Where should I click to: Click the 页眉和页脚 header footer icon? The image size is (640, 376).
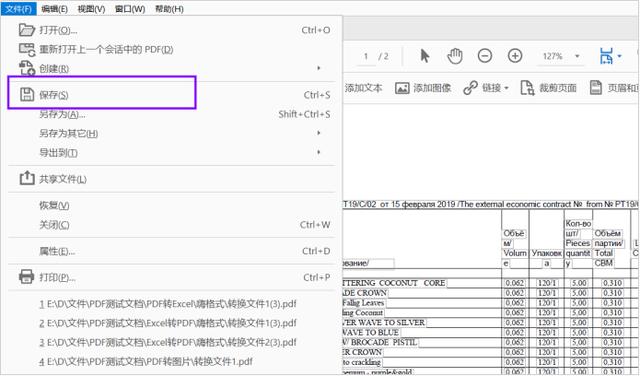(x=596, y=87)
